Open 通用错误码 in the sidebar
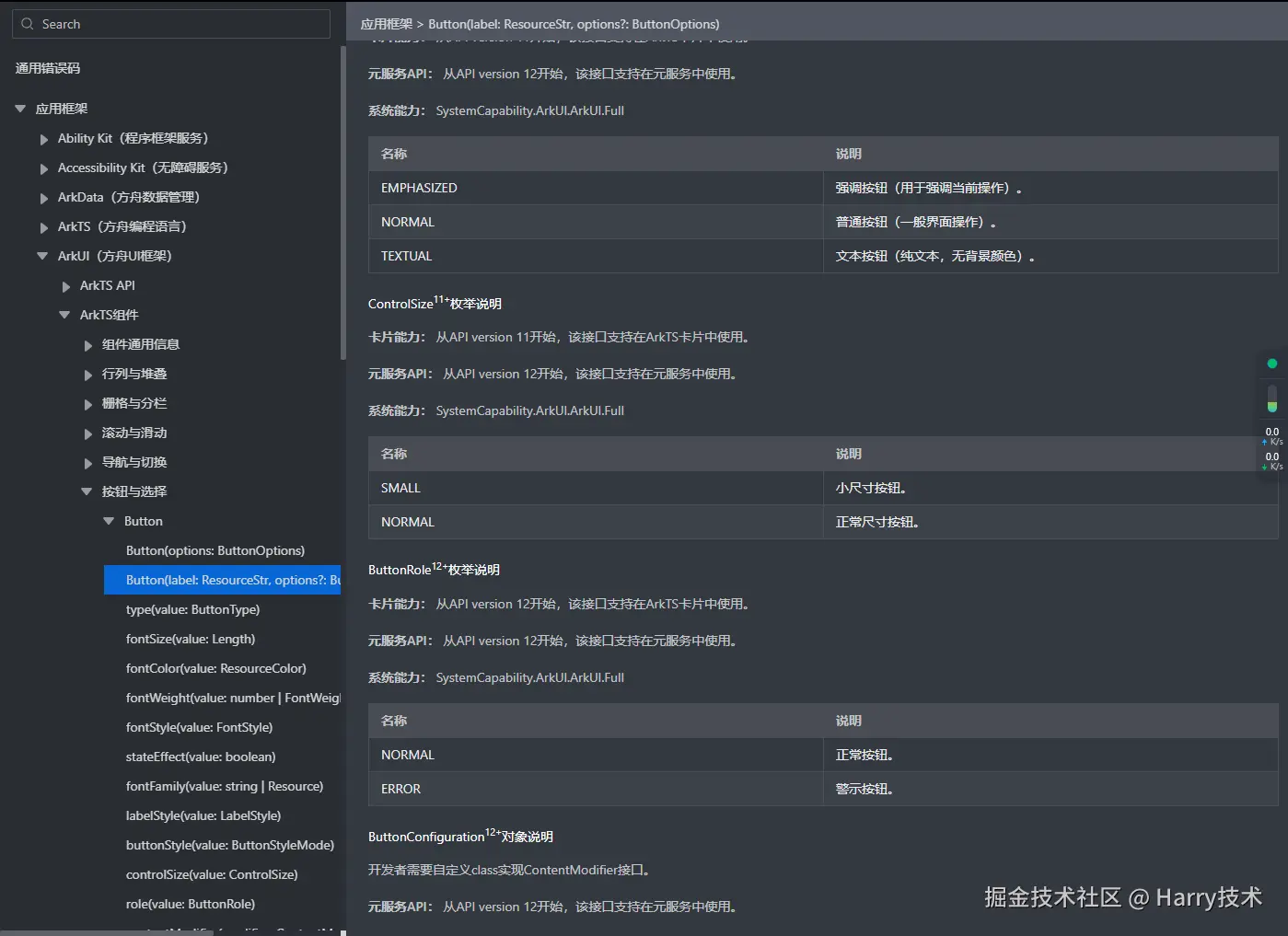The image size is (1288, 936). tap(48, 68)
